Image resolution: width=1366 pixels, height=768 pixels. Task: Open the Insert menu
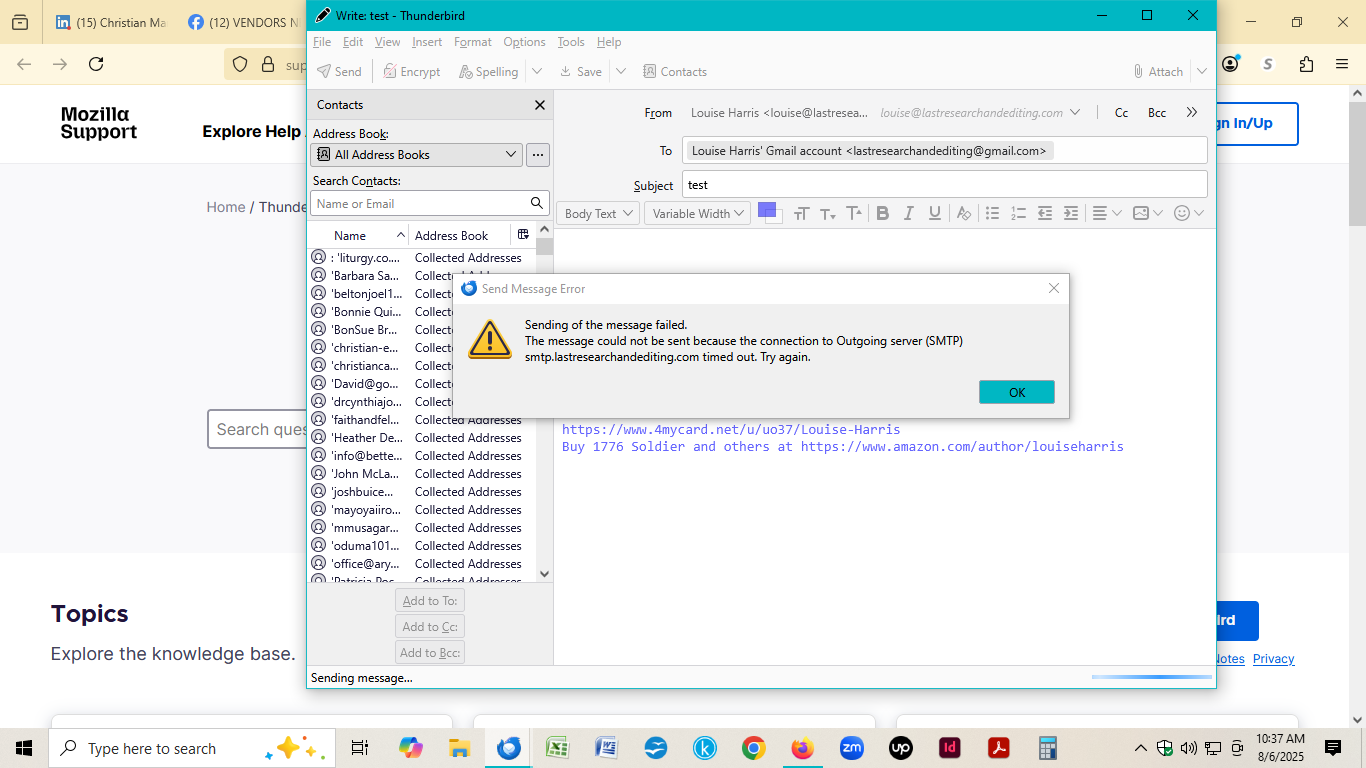427,42
